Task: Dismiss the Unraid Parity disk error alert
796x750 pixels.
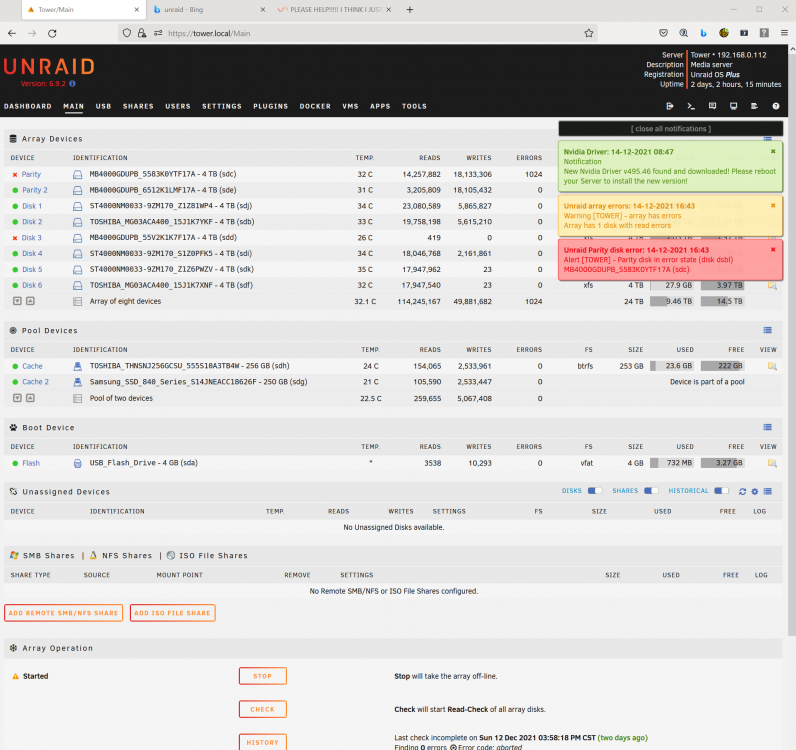Action: [773, 249]
